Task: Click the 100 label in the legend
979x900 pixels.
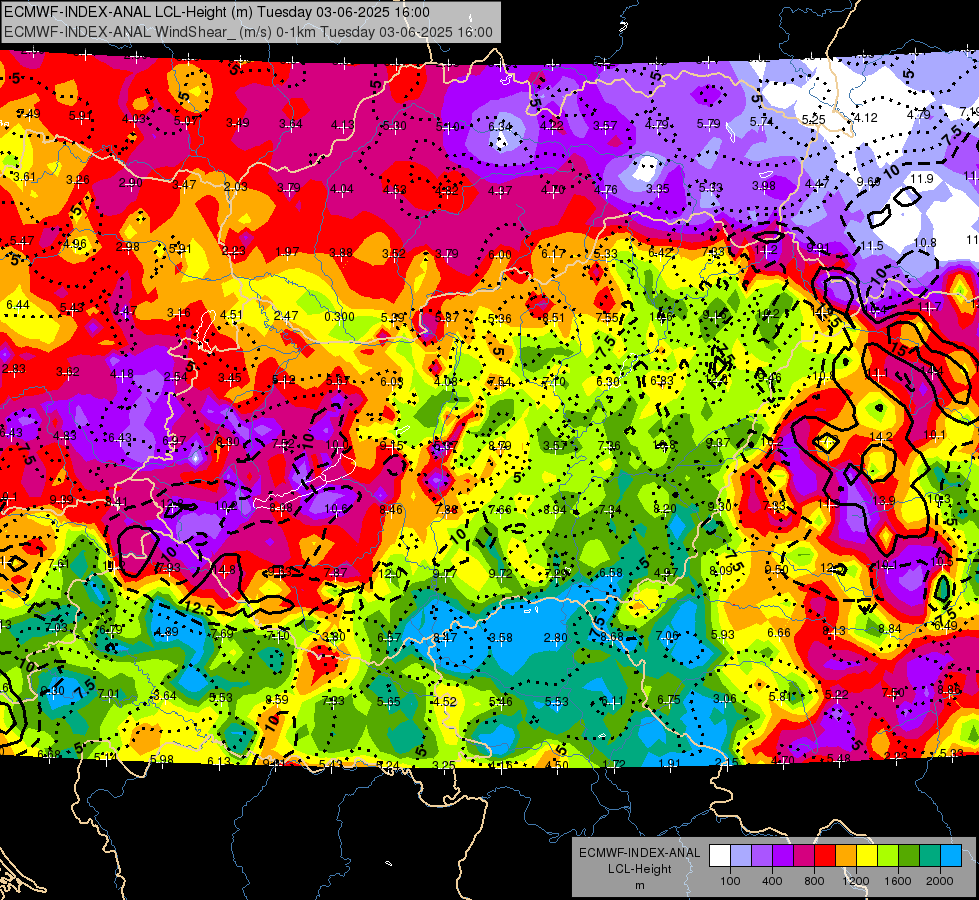Action: pyautogui.click(x=730, y=881)
